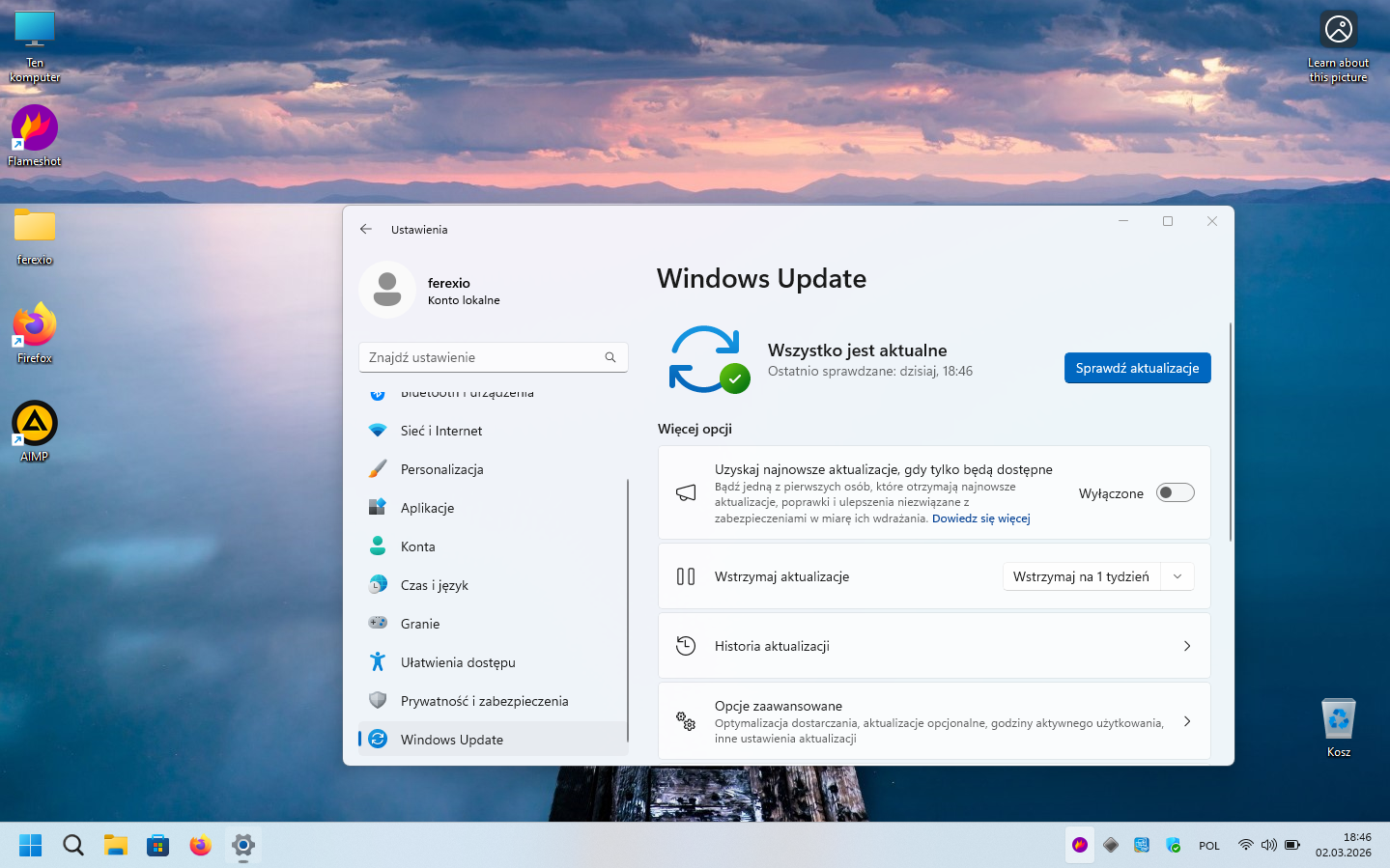The height and width of the screenshot is (868, 1390).
Task: Enable the get latest updates toggle
Action: pyautogui.click(x=1175, y=493)
